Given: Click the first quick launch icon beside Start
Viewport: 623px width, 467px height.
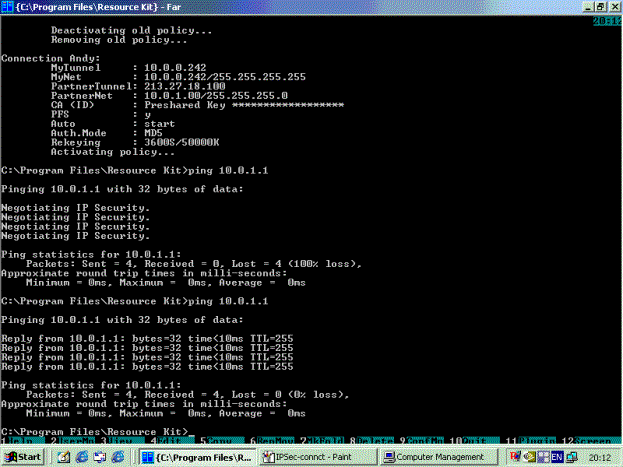Looking at the screenshot, I should [64, 457].
